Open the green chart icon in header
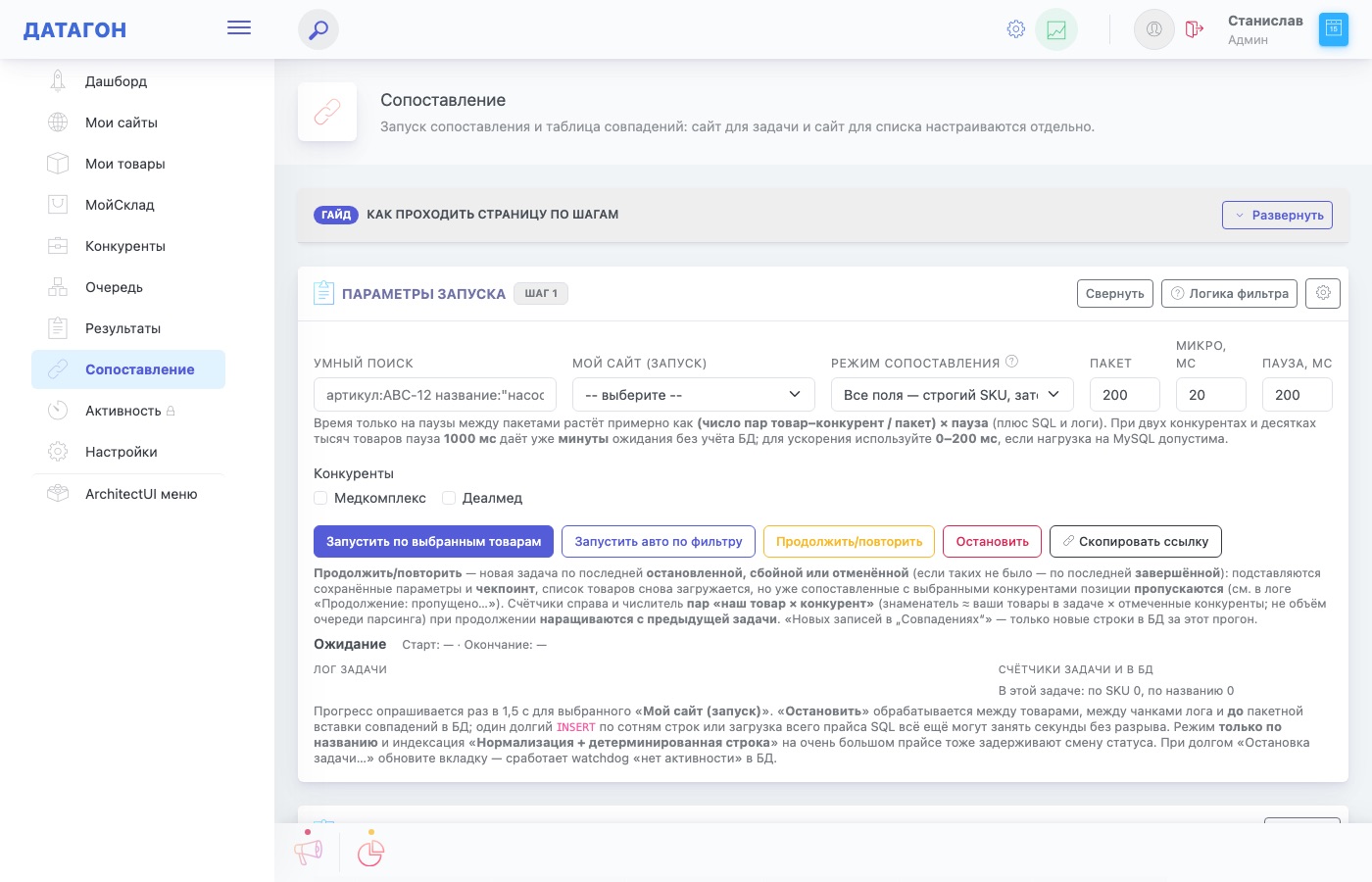The width and height of the screenshot is (1372, 882). point(1056,29)
